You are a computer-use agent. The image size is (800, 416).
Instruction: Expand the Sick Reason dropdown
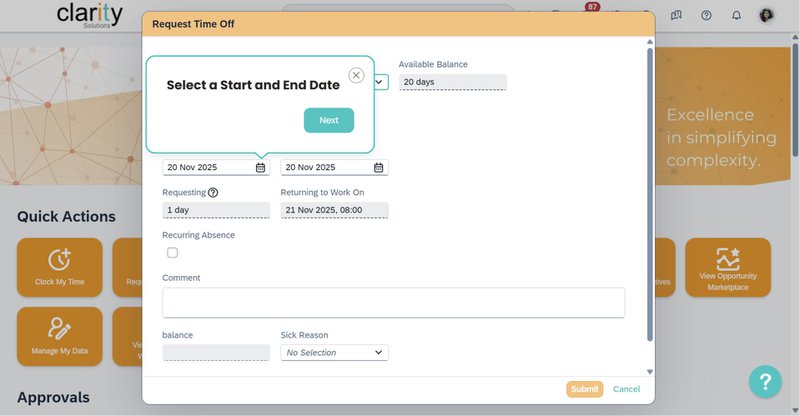(x=334, y=353)
